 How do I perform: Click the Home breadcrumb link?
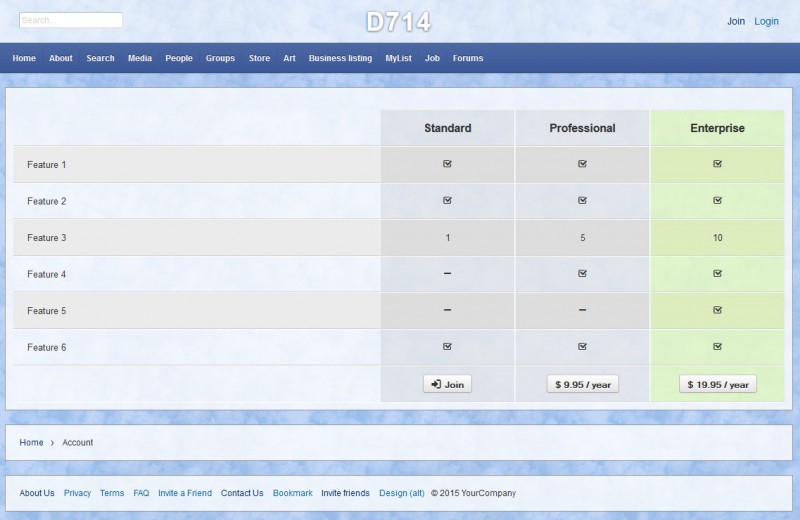(x=31, y=442)
